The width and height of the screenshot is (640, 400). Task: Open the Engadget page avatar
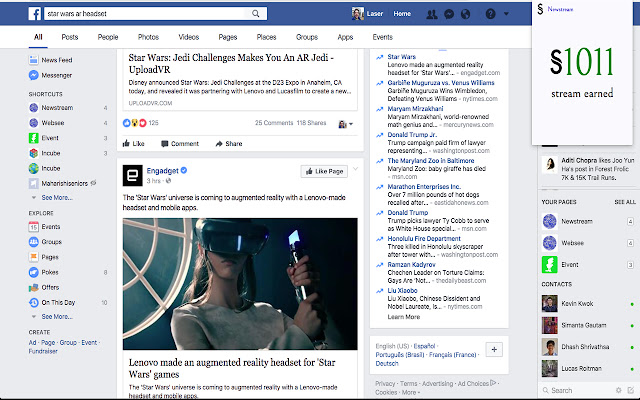tap(133, 175)
